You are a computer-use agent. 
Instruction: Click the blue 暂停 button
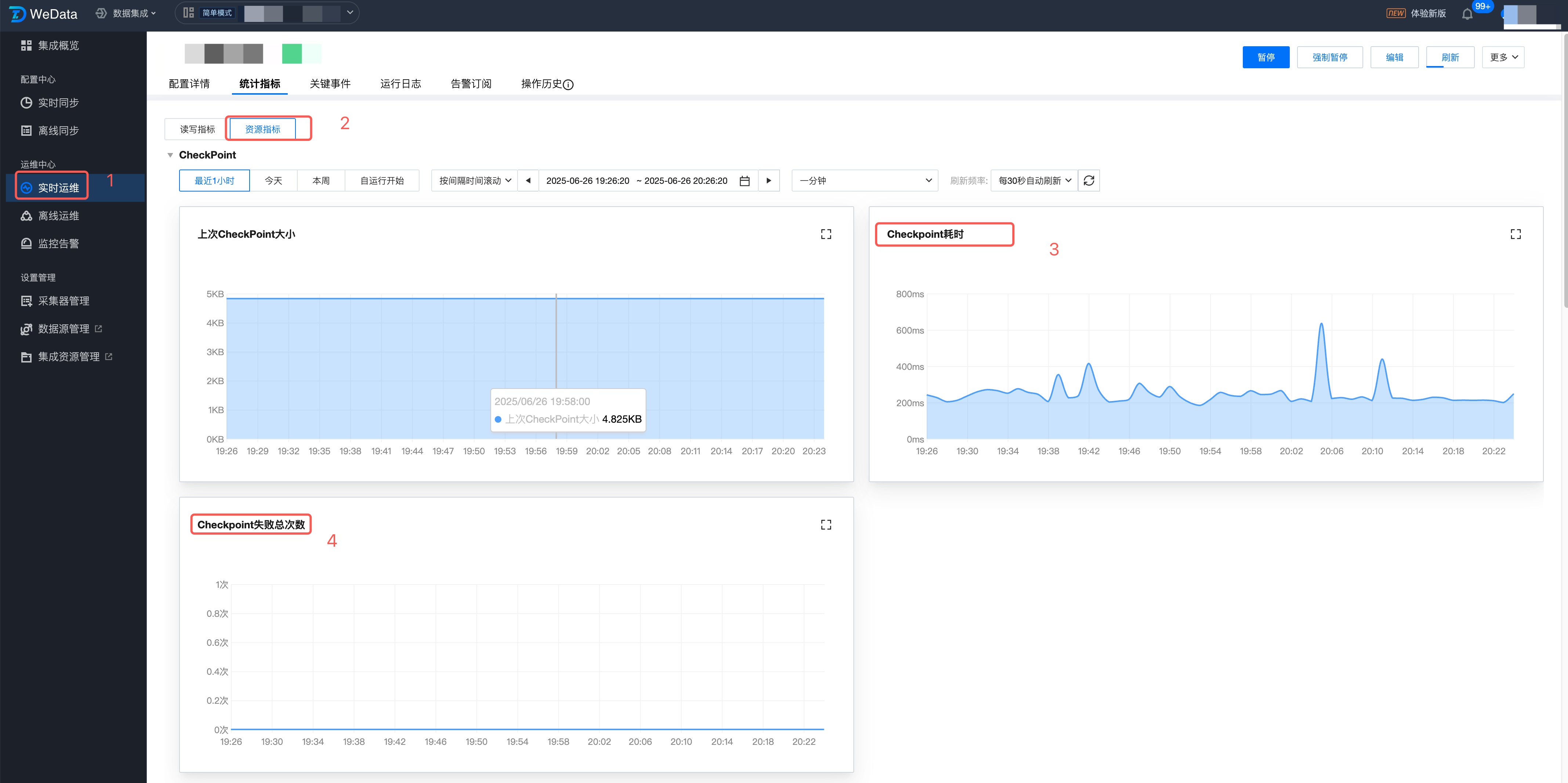[1266, 57]
